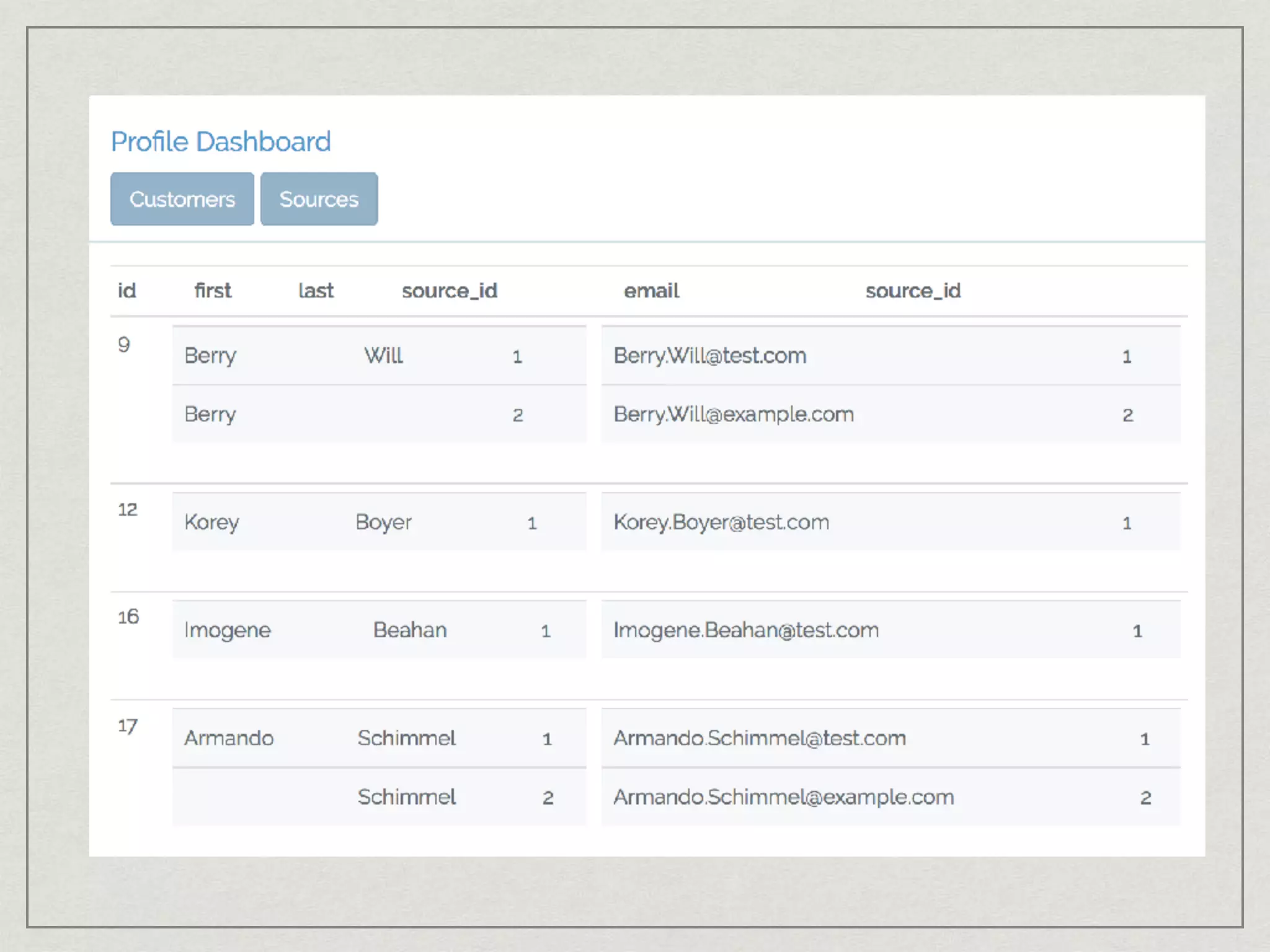
Task: Select customer id 9 cell
Action: [124, 345]
